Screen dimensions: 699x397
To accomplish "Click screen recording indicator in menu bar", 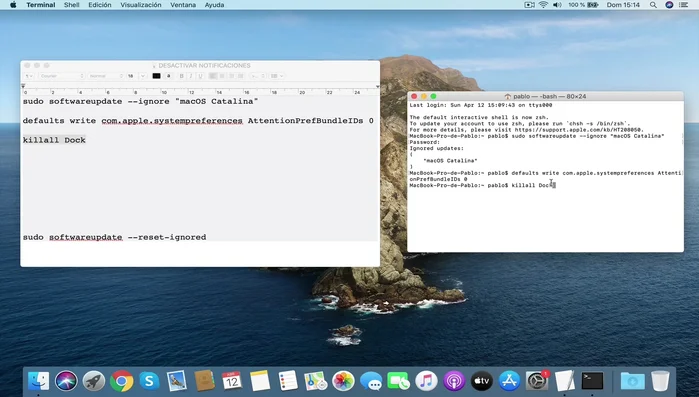I will click(529, 5).
